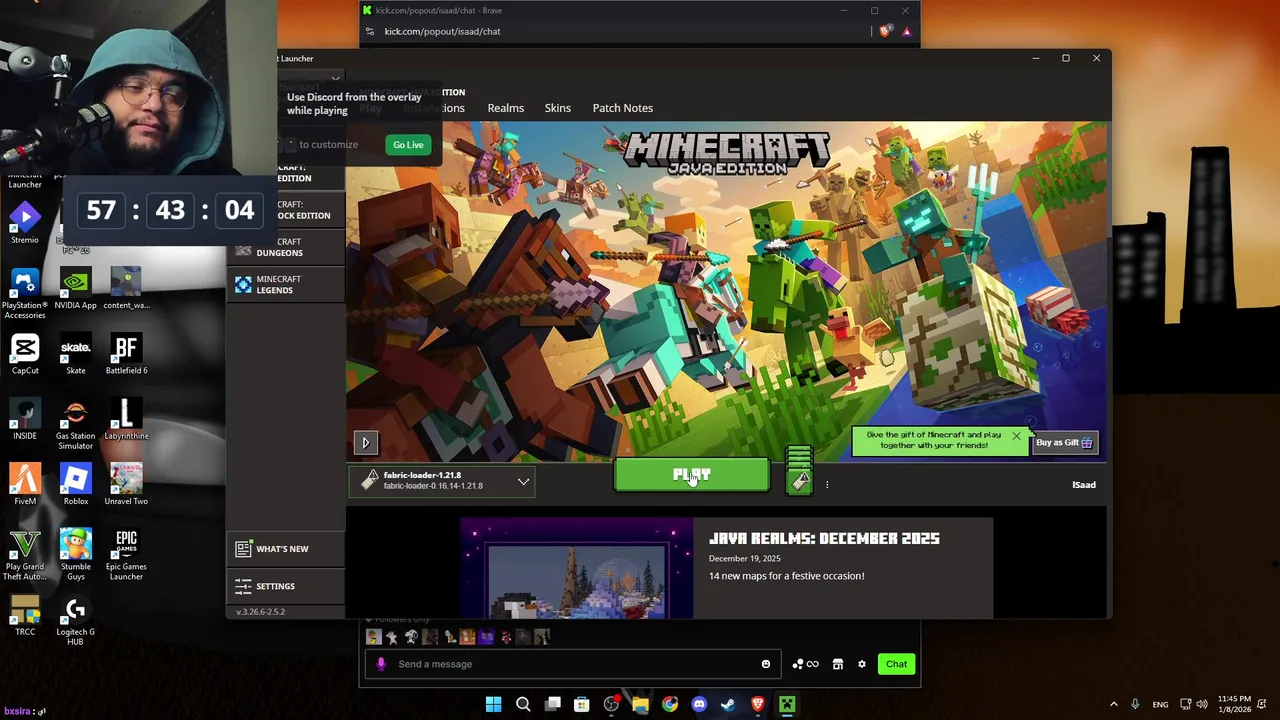Open the TRCC desktop shortcut
The width and height of the screenshot is (1280, 720).
(25, 616)
